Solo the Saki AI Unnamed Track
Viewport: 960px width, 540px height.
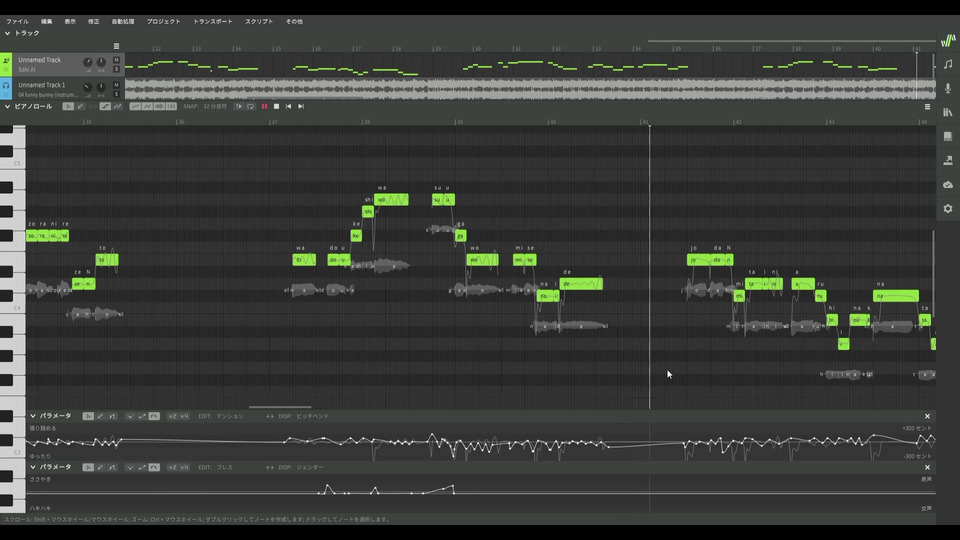coord(116,69)
